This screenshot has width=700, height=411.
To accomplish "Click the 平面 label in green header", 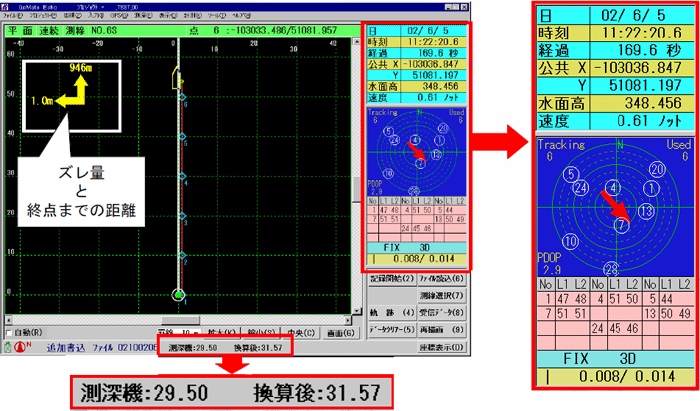I will point(21,30).
